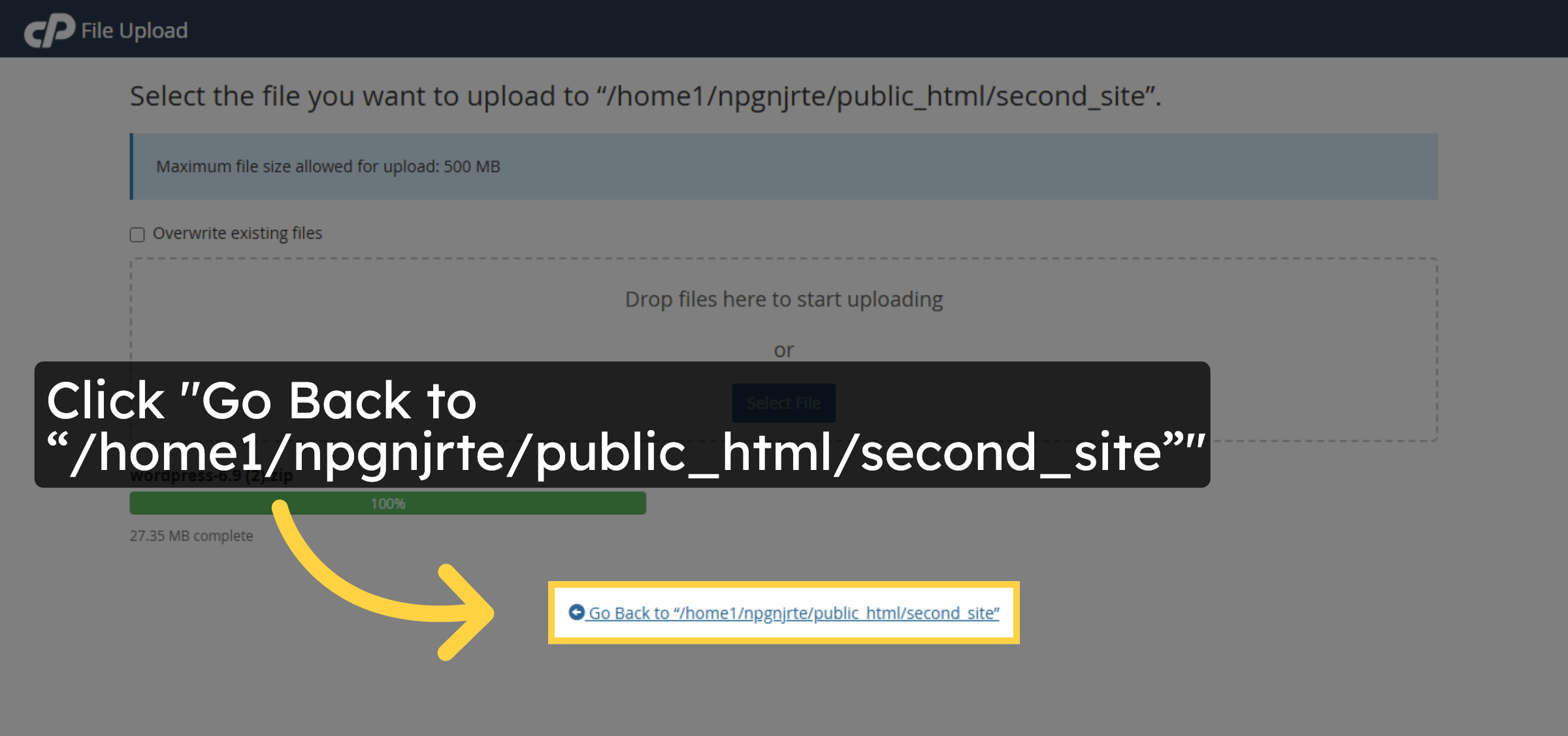The width and height of the screenshot is (1568, 736).
Task: Click the "100%" label on progress bar
Action: (x=388, y=504)
